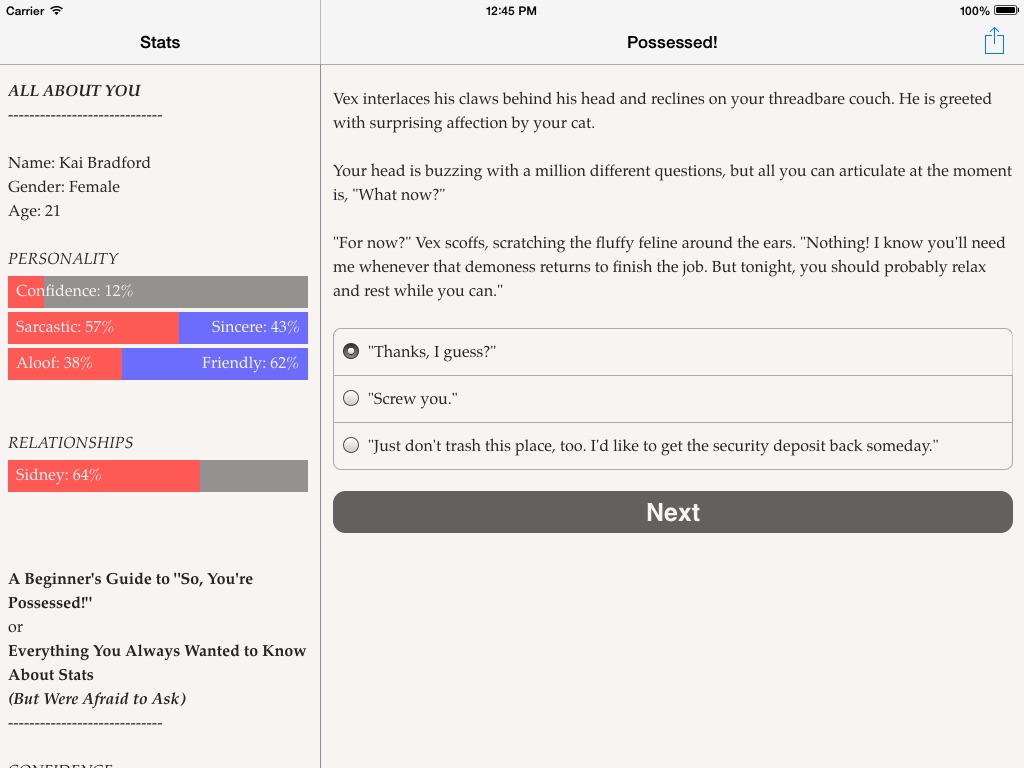This screenshot has height=768, width=1024.
Task: Tap the battery icon in status bar
Action: click(1006, 11)
